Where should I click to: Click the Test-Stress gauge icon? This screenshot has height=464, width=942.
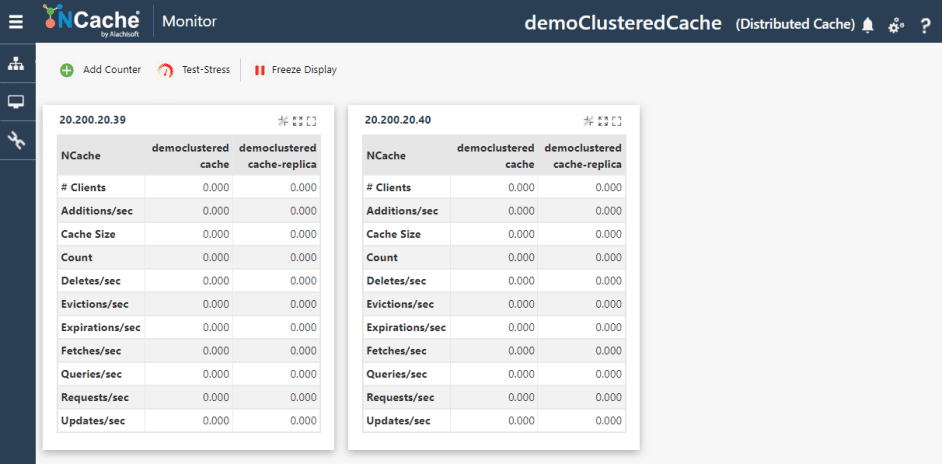[x=165, y=70]
